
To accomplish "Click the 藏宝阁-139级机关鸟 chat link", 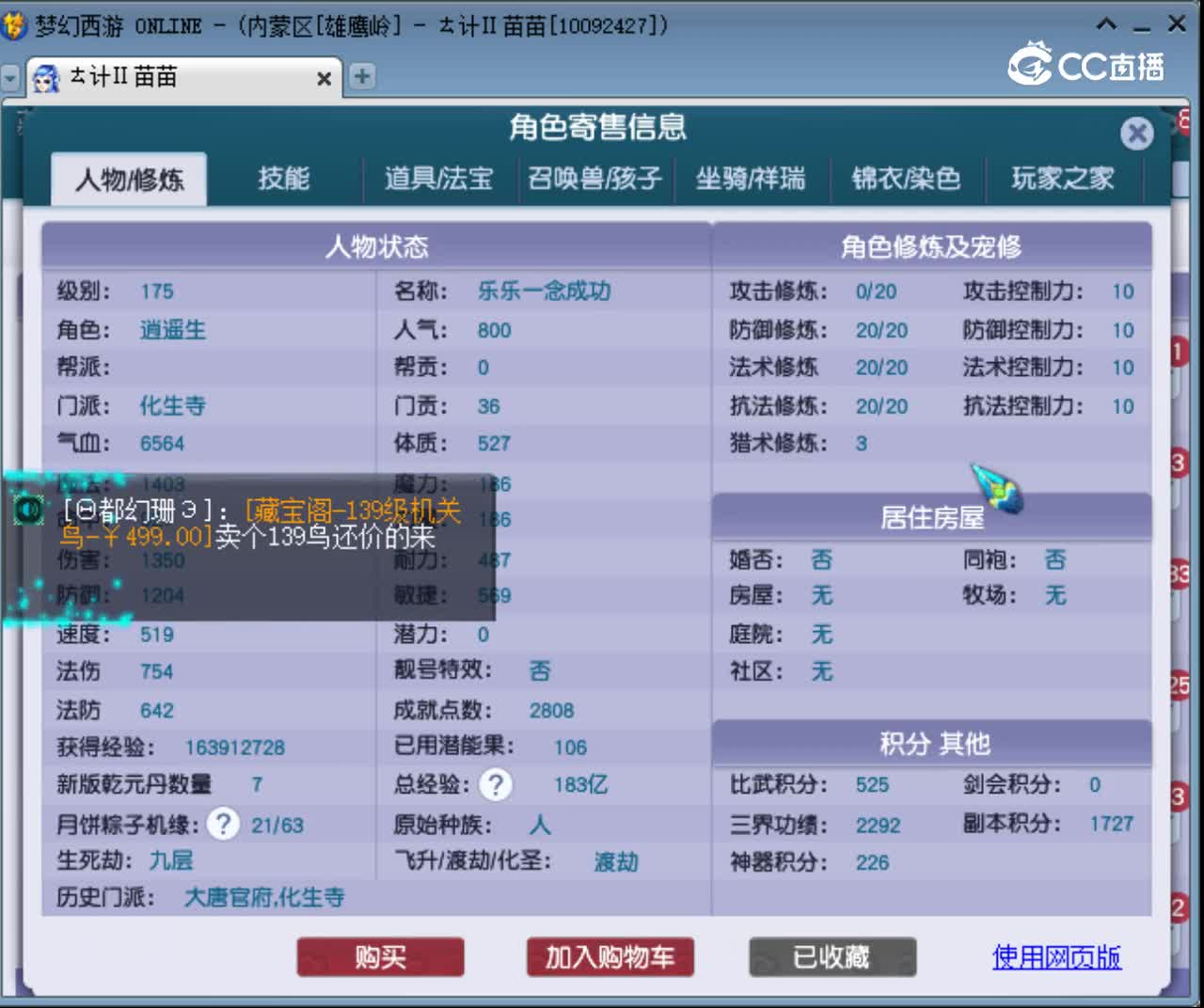I will [x=261, y=523].
